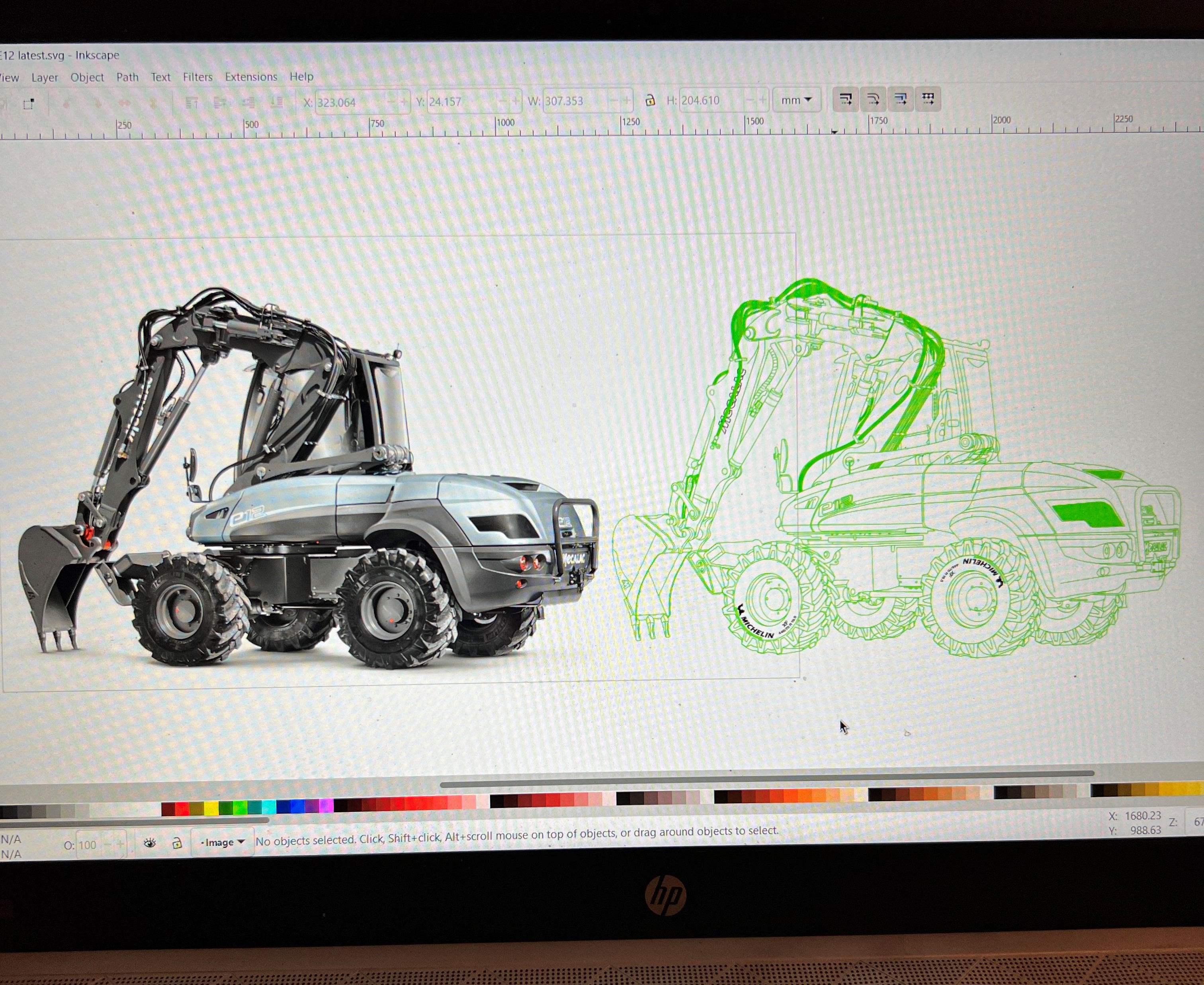Decrease Y value with minus stepper
This screenshot has height=985, width=1204.
point(502,101)
